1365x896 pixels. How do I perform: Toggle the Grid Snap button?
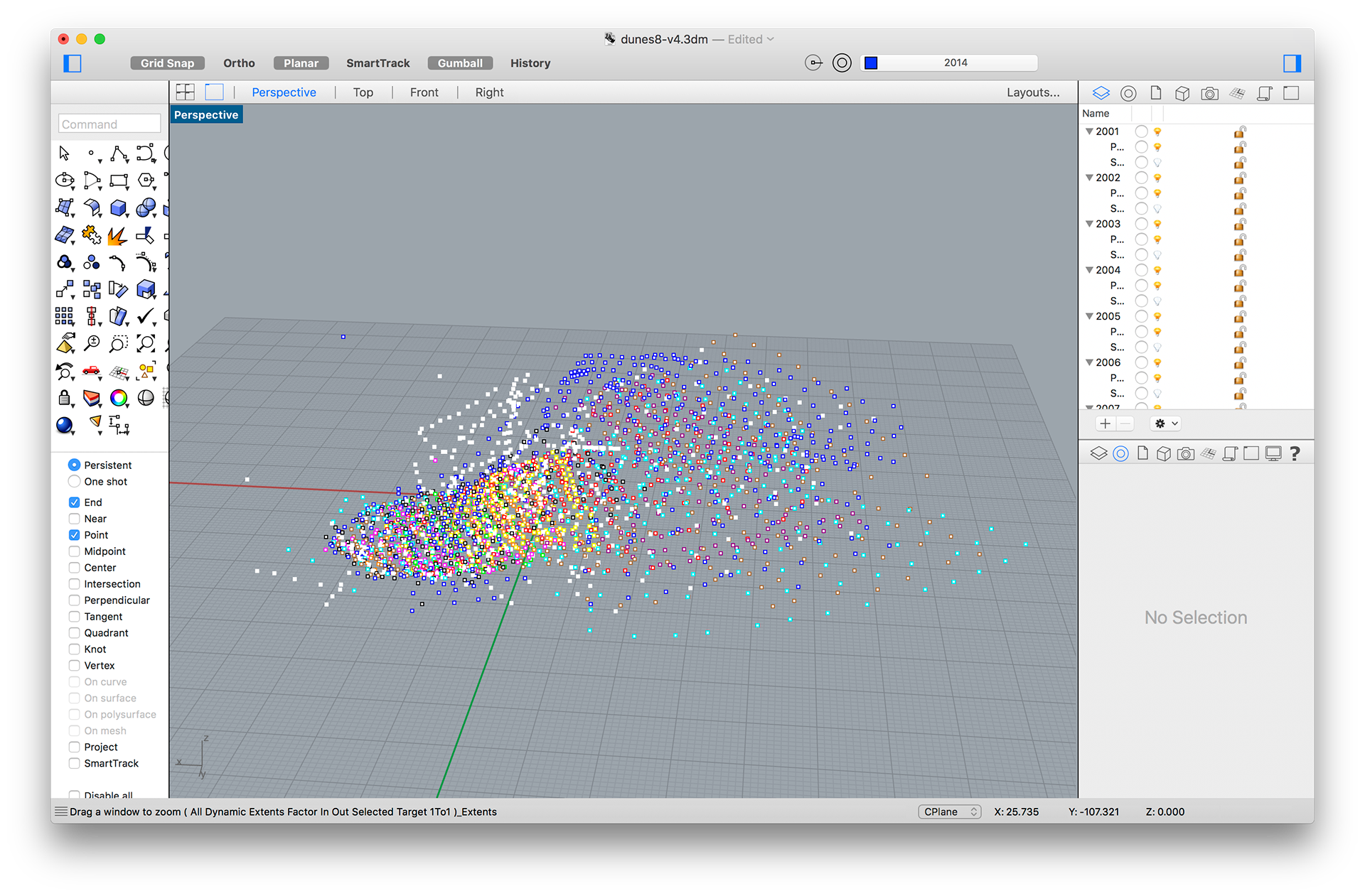click(x=167, y=63)
